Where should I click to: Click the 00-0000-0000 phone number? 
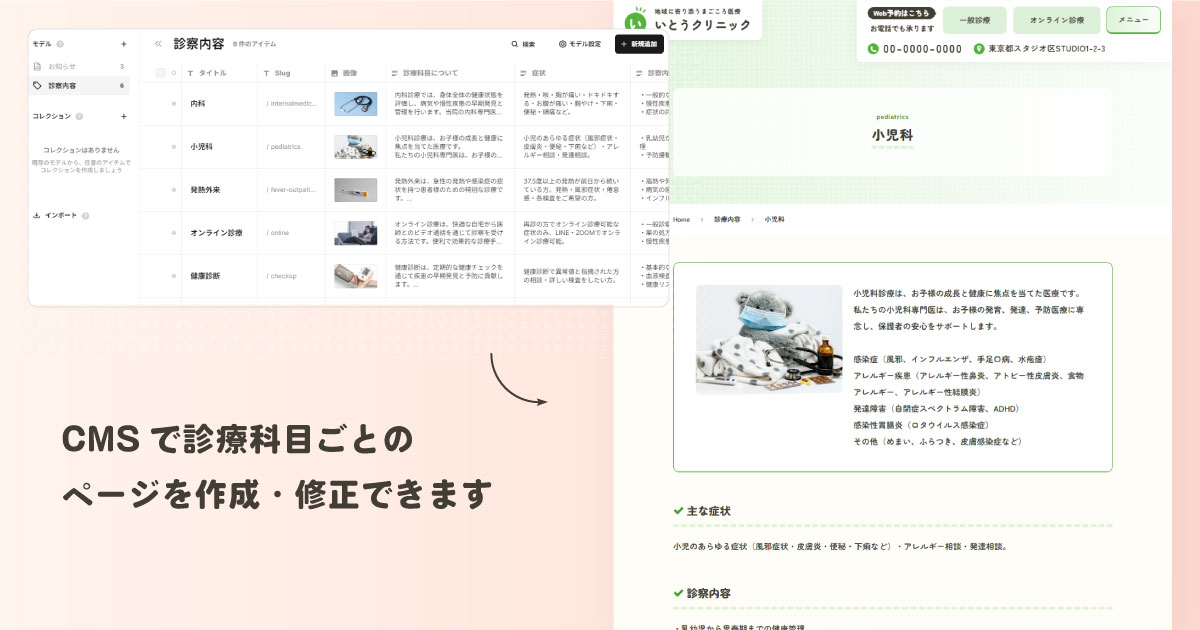point(922,49)
